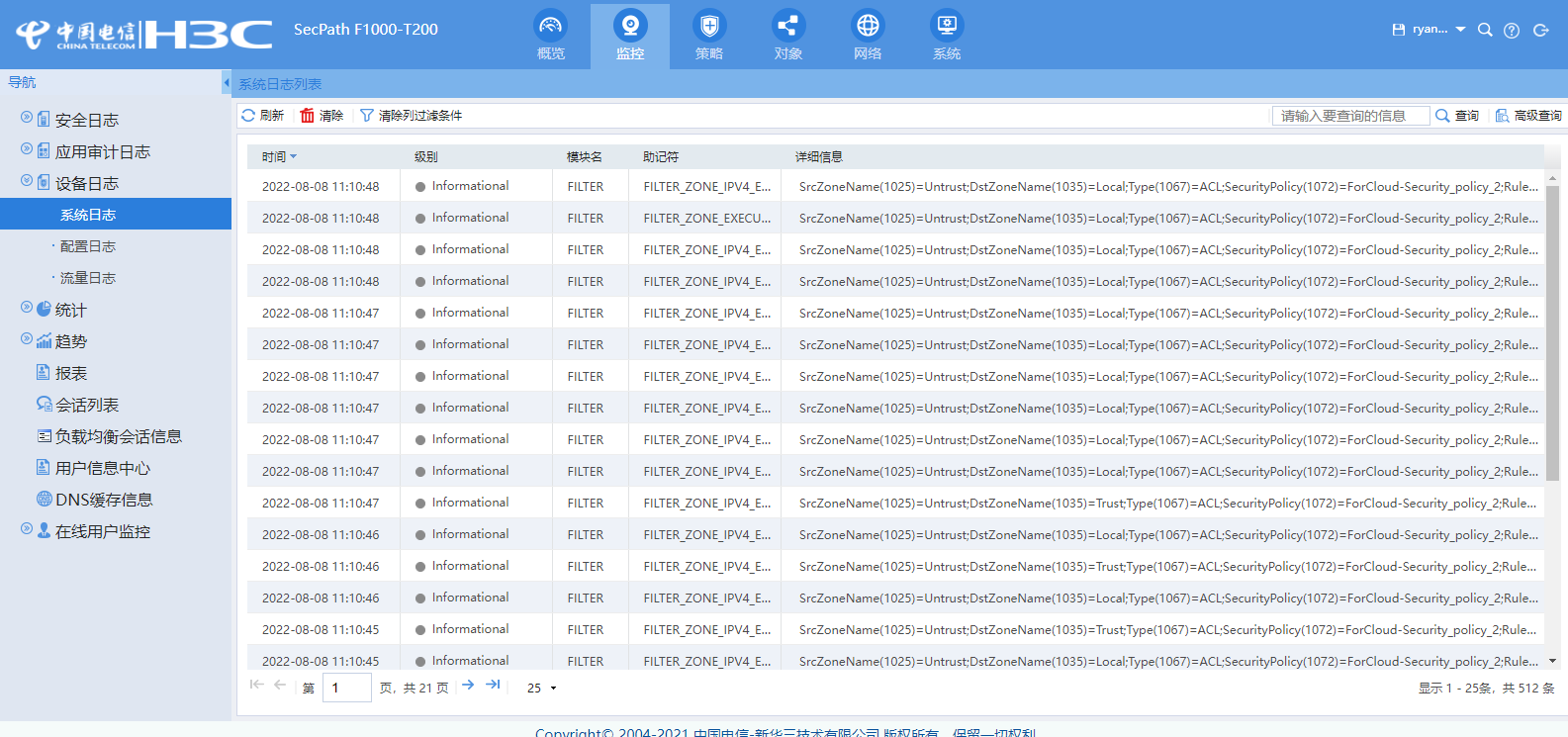Open the 网络 network globe icon

coord(868,27)
